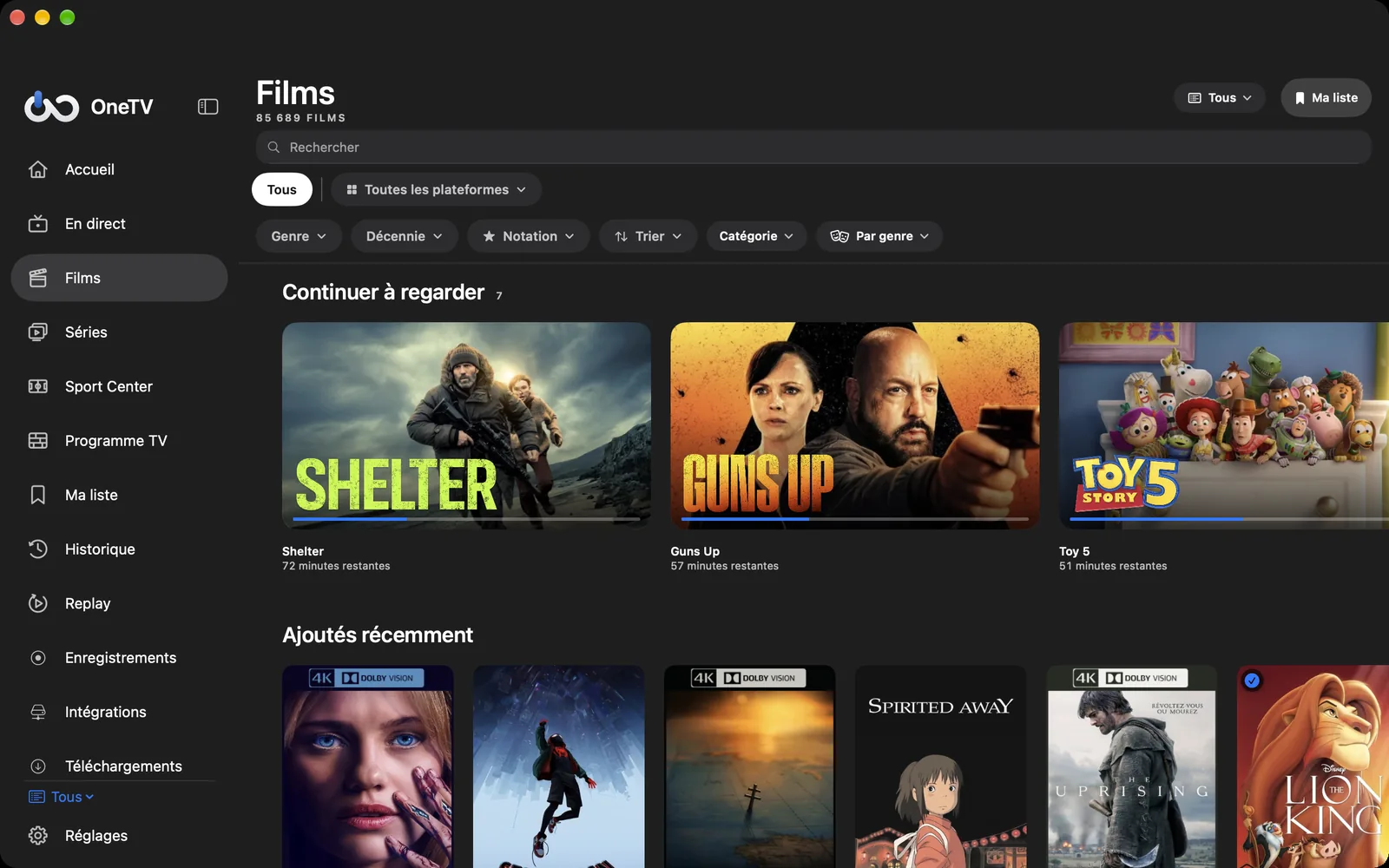
Task: Open Téléchargements label in sidebar
Action: click(123, 766)
